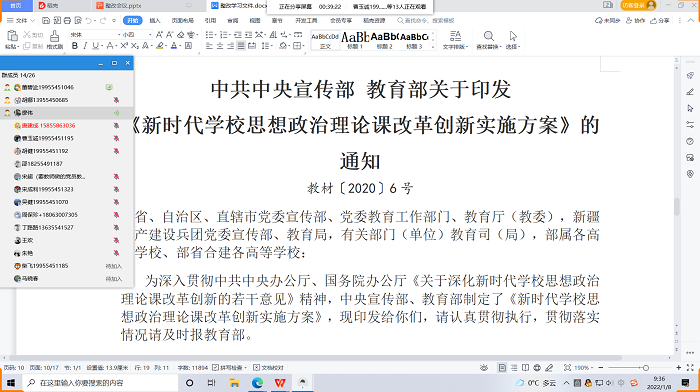Increase font size with the A+ icon
700x392 pixels.
[x=159, y=34]
